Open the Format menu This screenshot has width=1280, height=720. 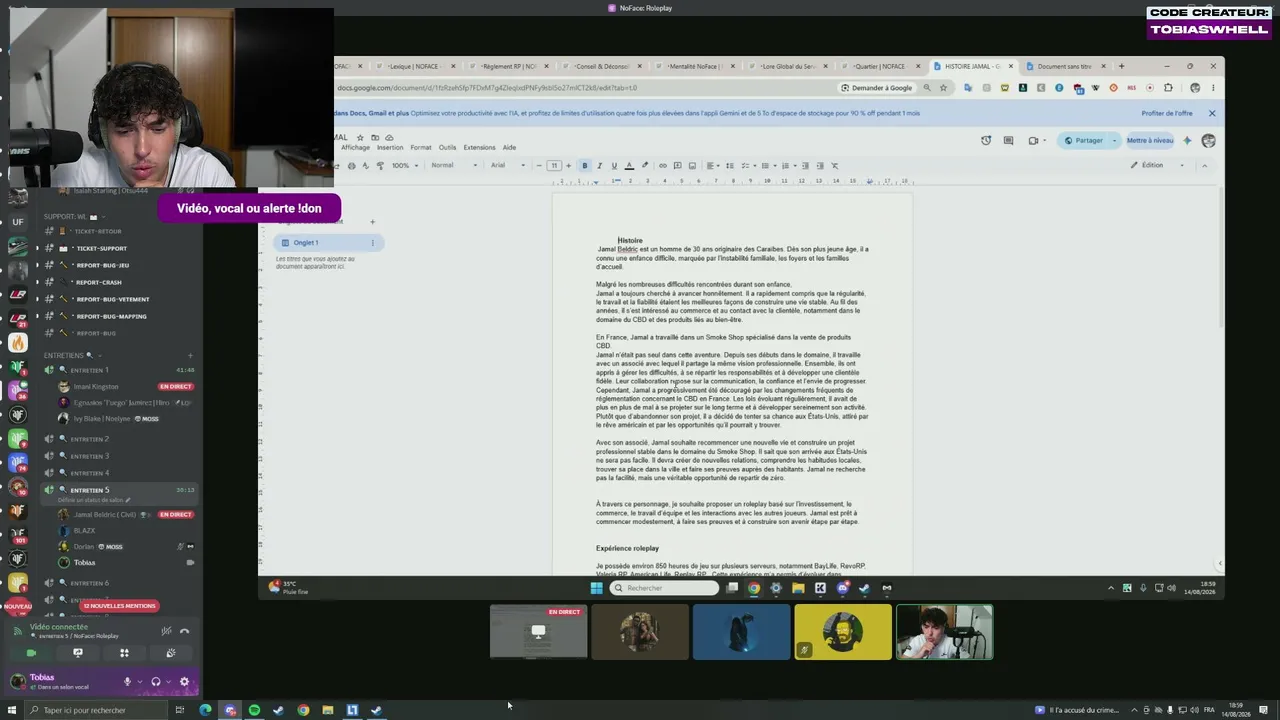421,147
